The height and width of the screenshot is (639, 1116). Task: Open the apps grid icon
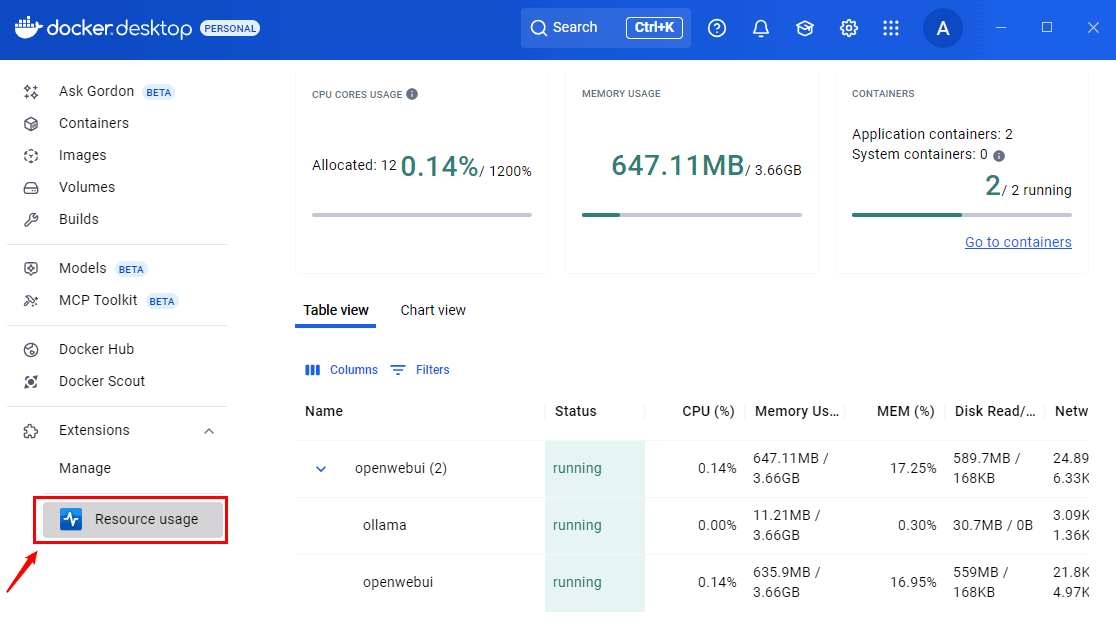click(x=891, y=28)
